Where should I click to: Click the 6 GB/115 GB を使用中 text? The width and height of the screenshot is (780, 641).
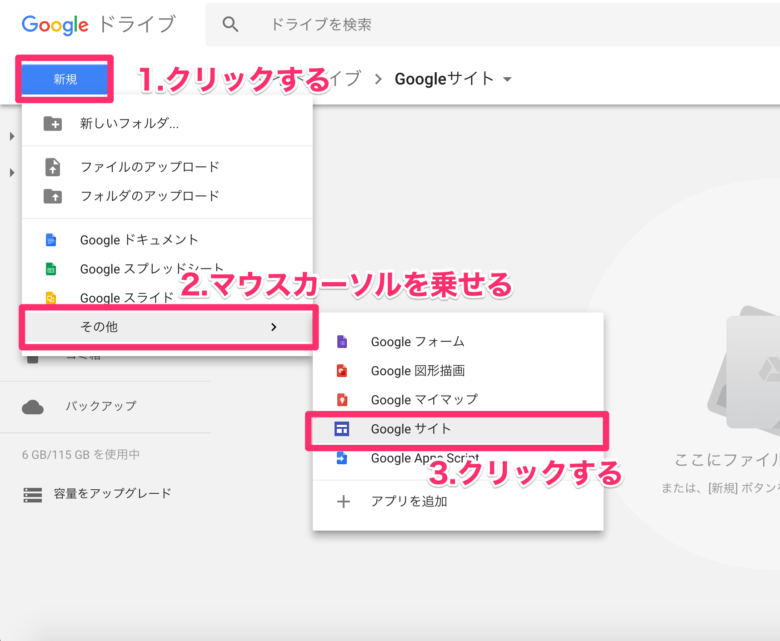point(81,455)
